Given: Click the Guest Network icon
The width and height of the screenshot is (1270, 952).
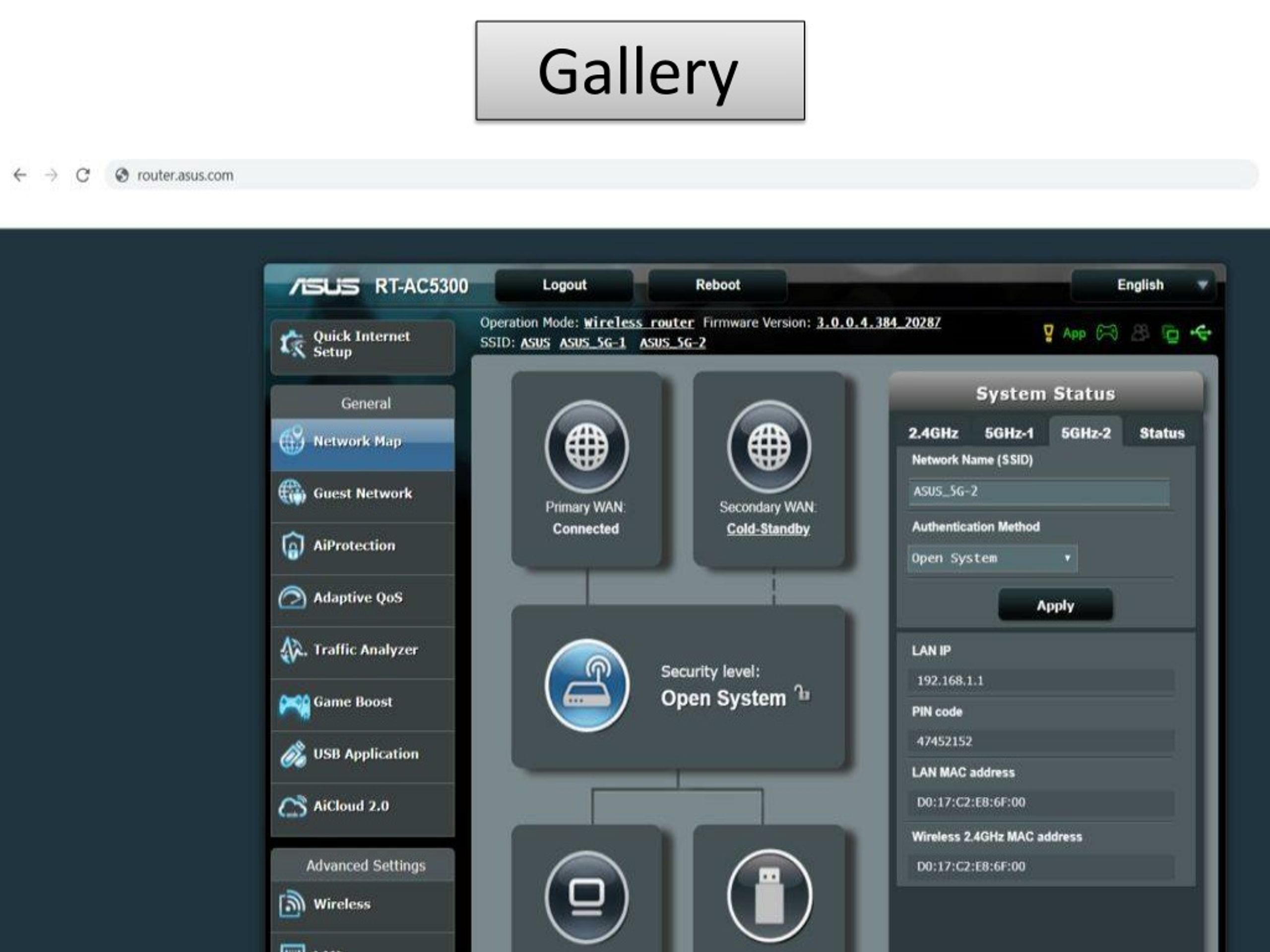Looking at the screenshot, I should (x=292, y=493).
